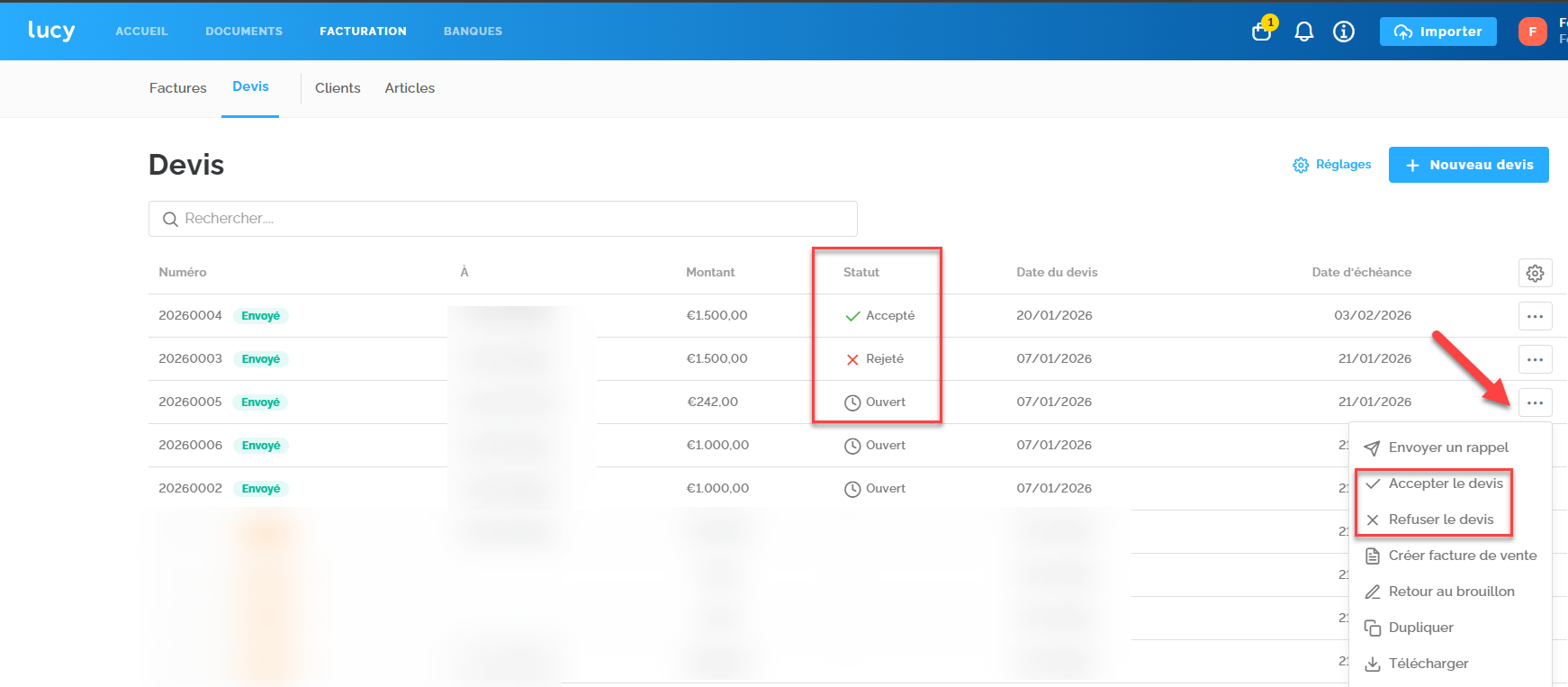
Task: Open actions menu for quote 20260005
Action: (1535, 402)
